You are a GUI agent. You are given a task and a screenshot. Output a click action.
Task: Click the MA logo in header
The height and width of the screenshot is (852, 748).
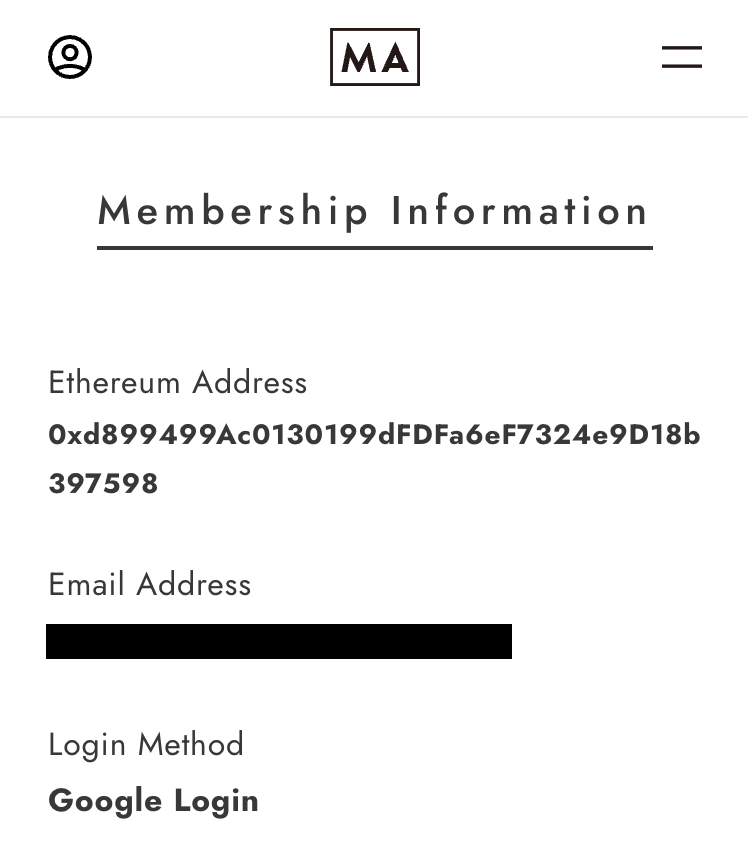(375, 57)
